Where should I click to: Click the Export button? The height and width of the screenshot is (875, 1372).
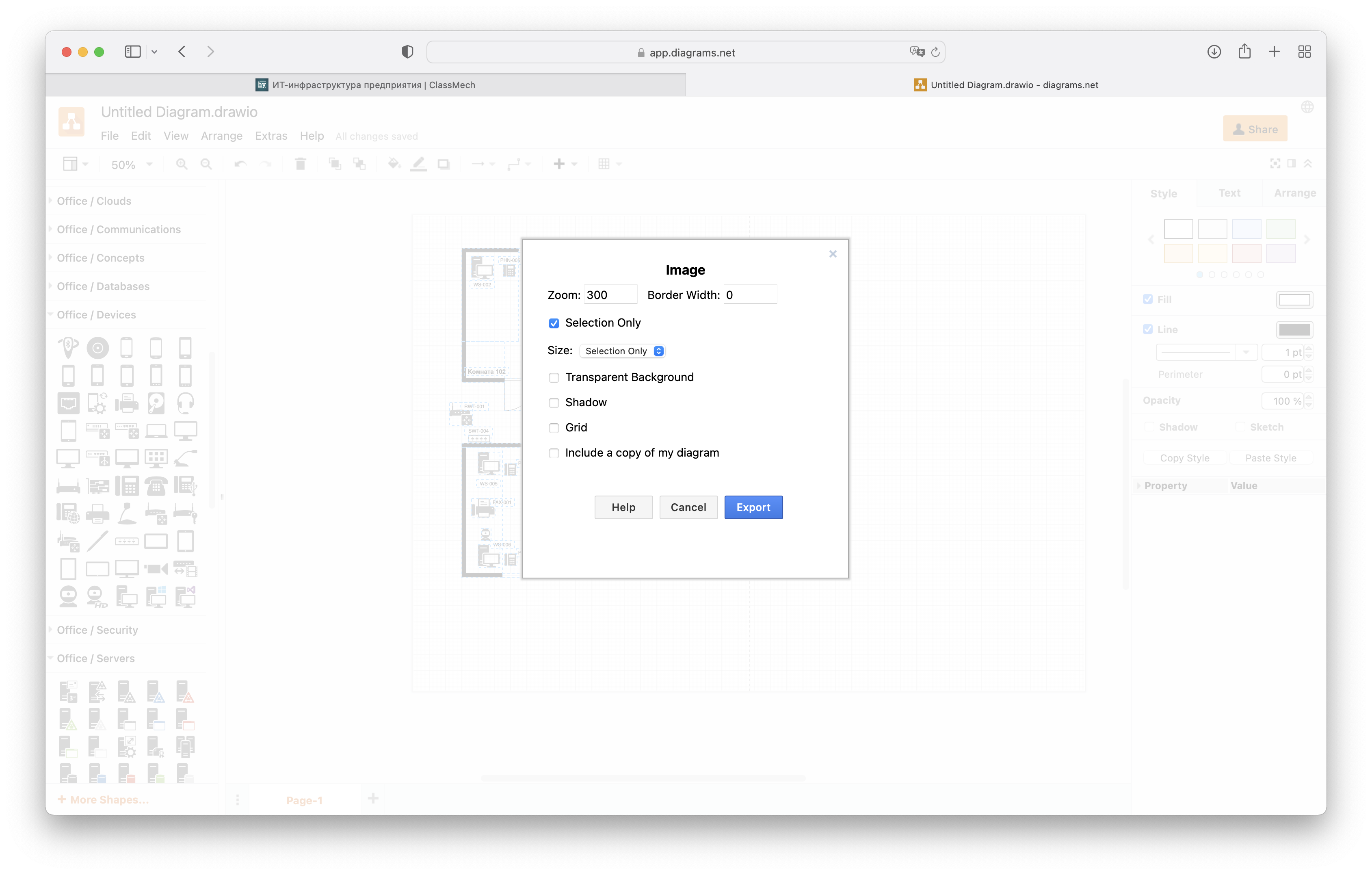(753, 507)
